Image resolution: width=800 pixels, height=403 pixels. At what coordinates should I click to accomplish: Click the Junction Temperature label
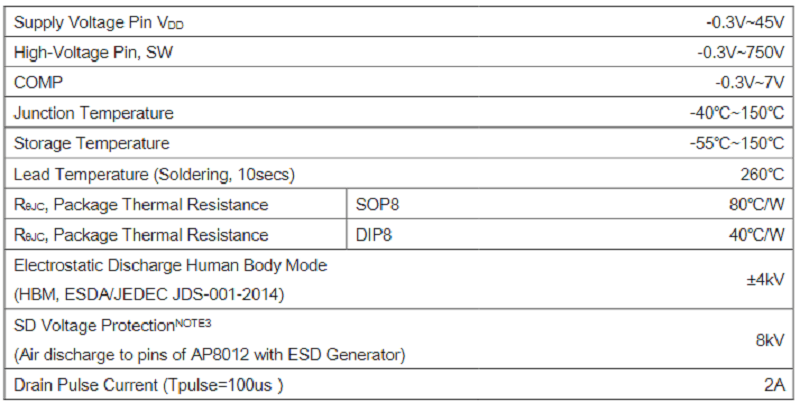point(93,113)
